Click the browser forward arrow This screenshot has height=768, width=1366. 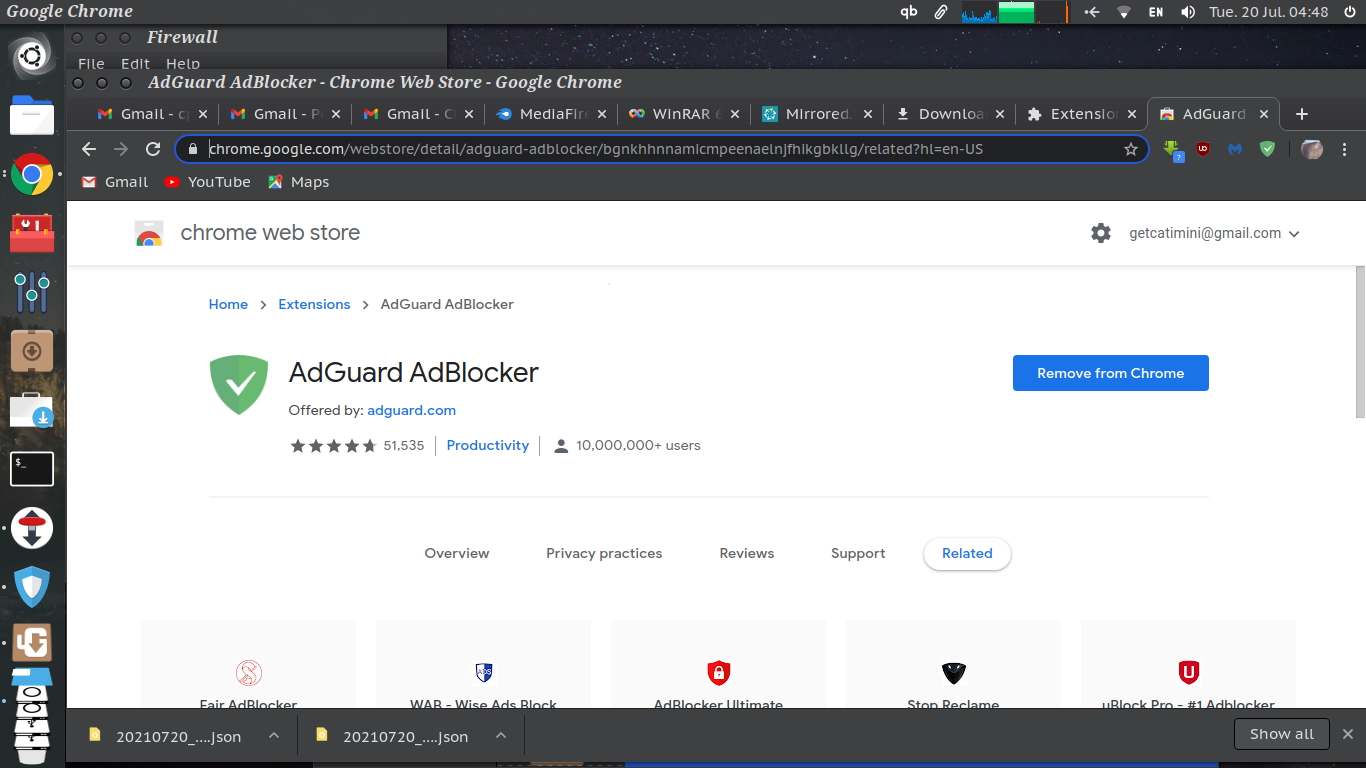point(121,149)
